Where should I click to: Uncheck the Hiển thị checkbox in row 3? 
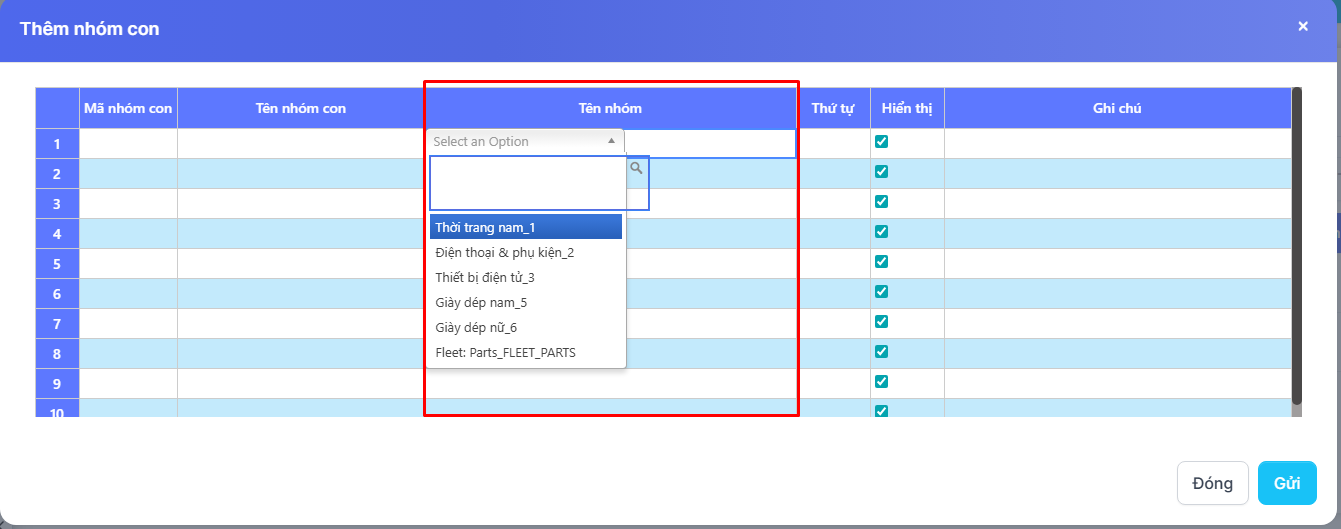pos(881,202)
